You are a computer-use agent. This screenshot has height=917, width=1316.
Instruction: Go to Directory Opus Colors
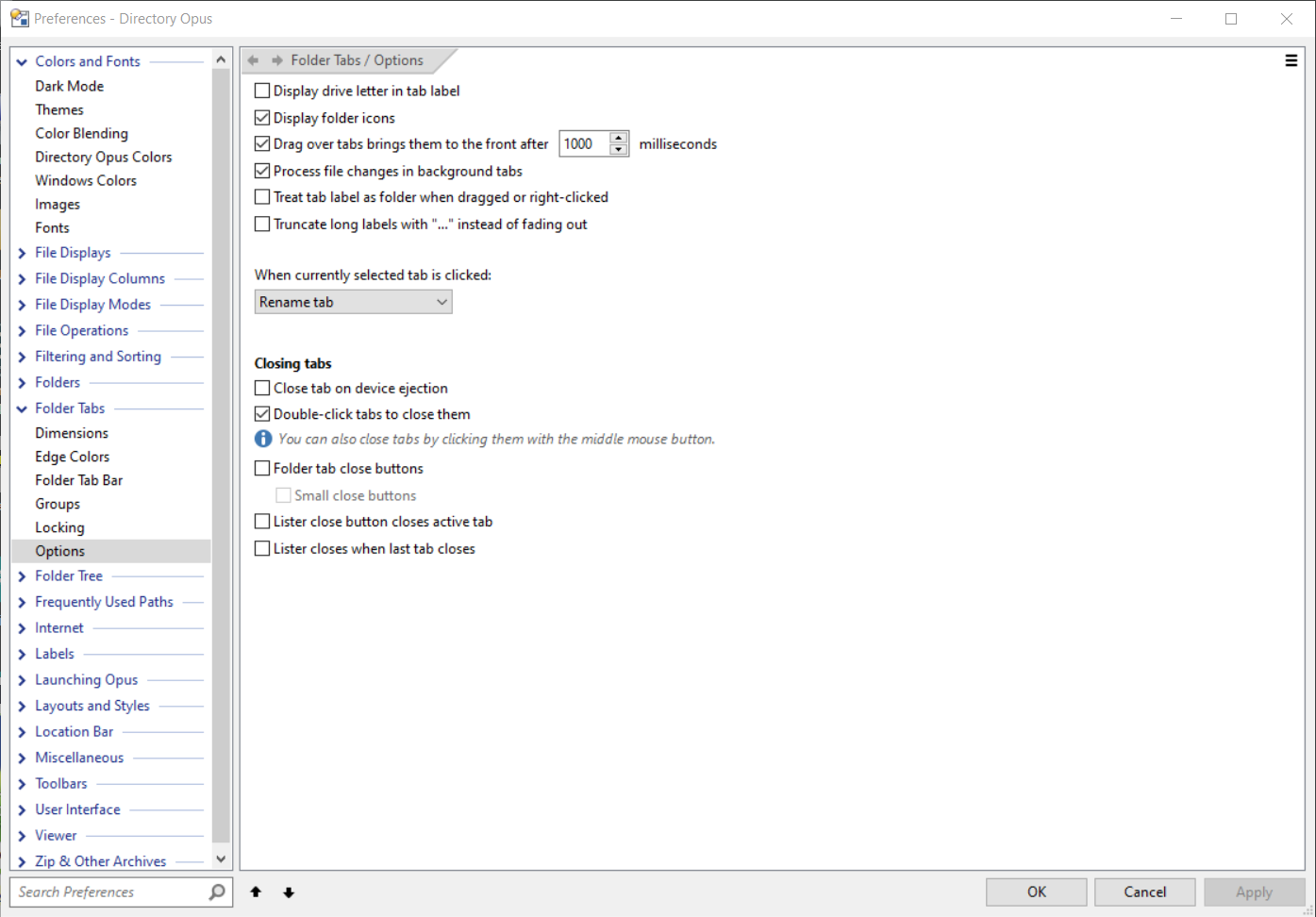tap(104, 157)
